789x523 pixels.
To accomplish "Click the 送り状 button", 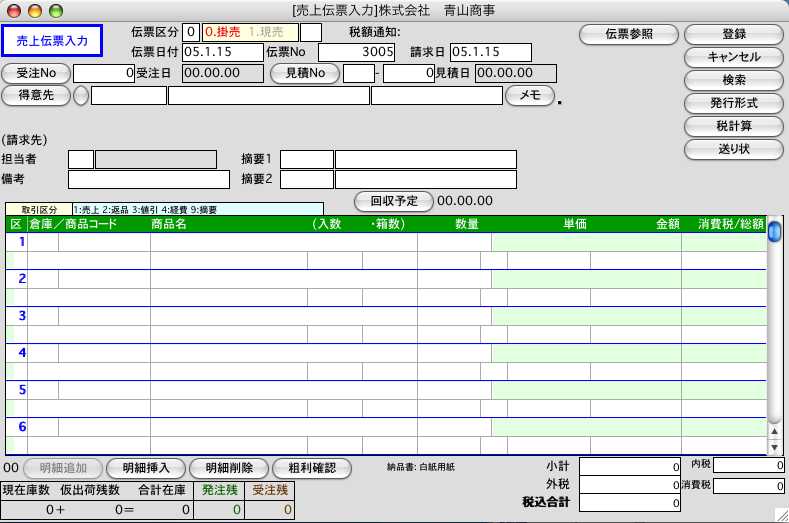I will tap(733, 149).
